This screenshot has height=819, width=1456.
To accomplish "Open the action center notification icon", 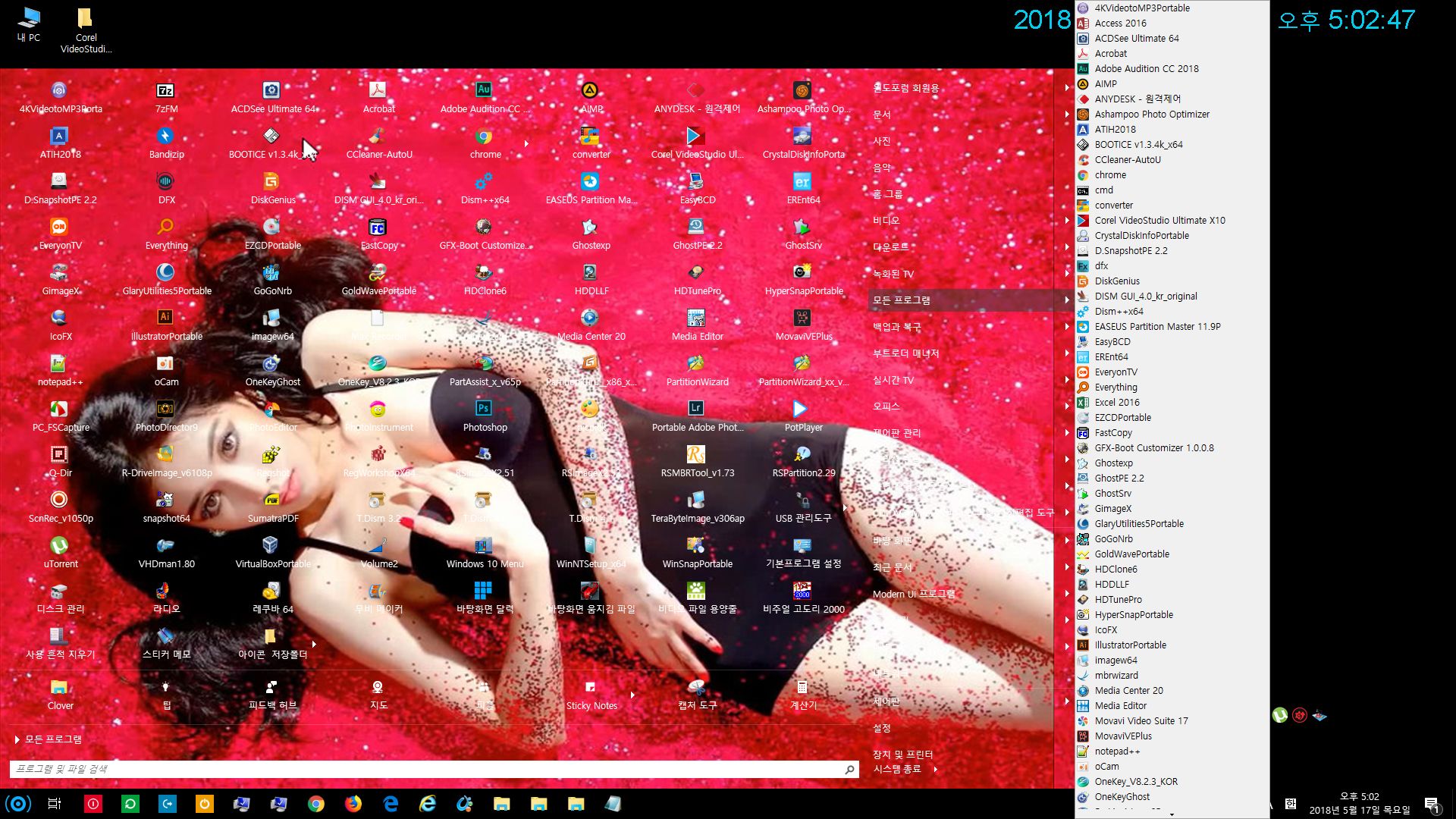I will click(1432, 804).
